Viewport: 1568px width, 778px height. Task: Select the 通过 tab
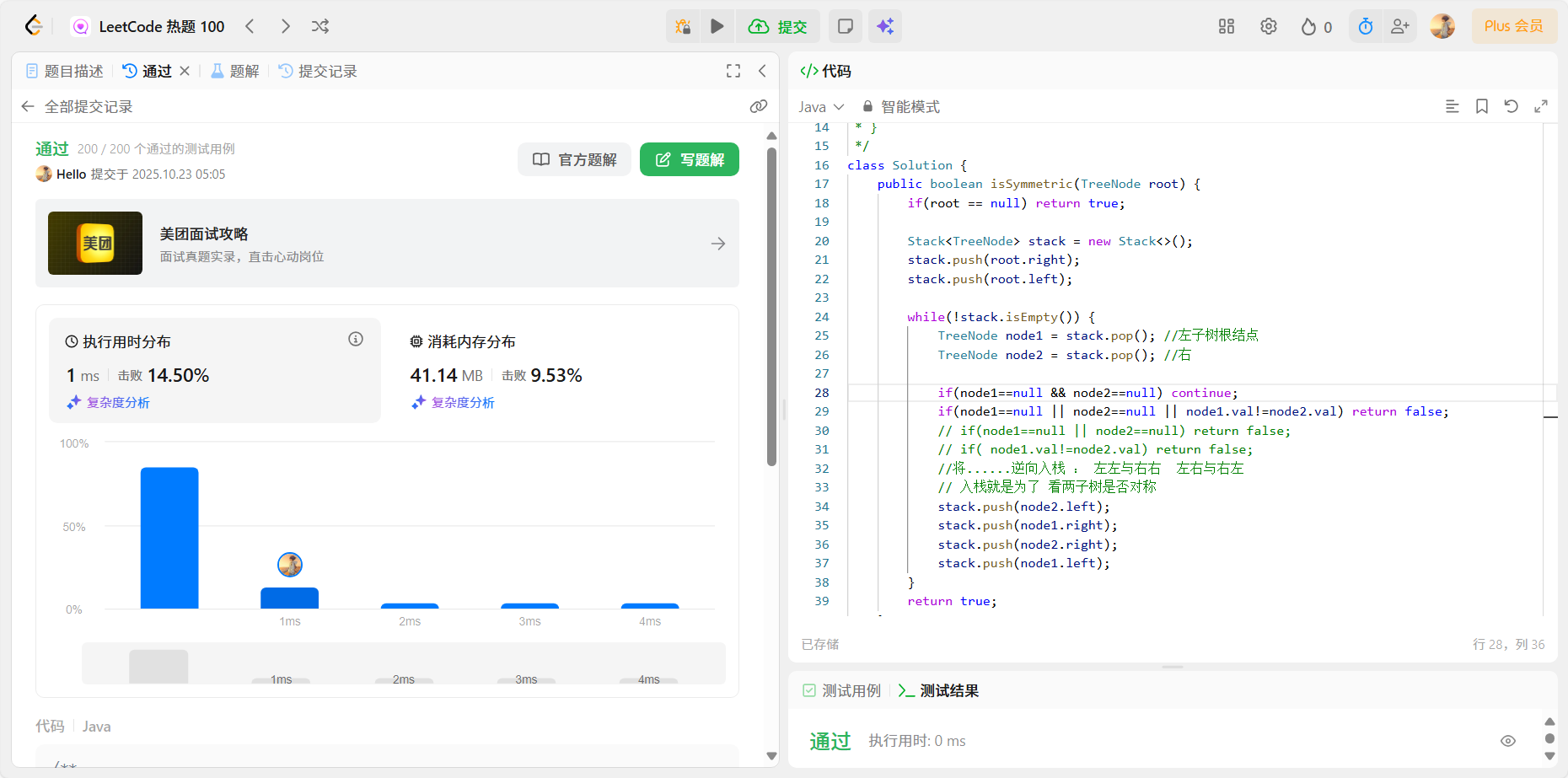click(x=148, y=72)
